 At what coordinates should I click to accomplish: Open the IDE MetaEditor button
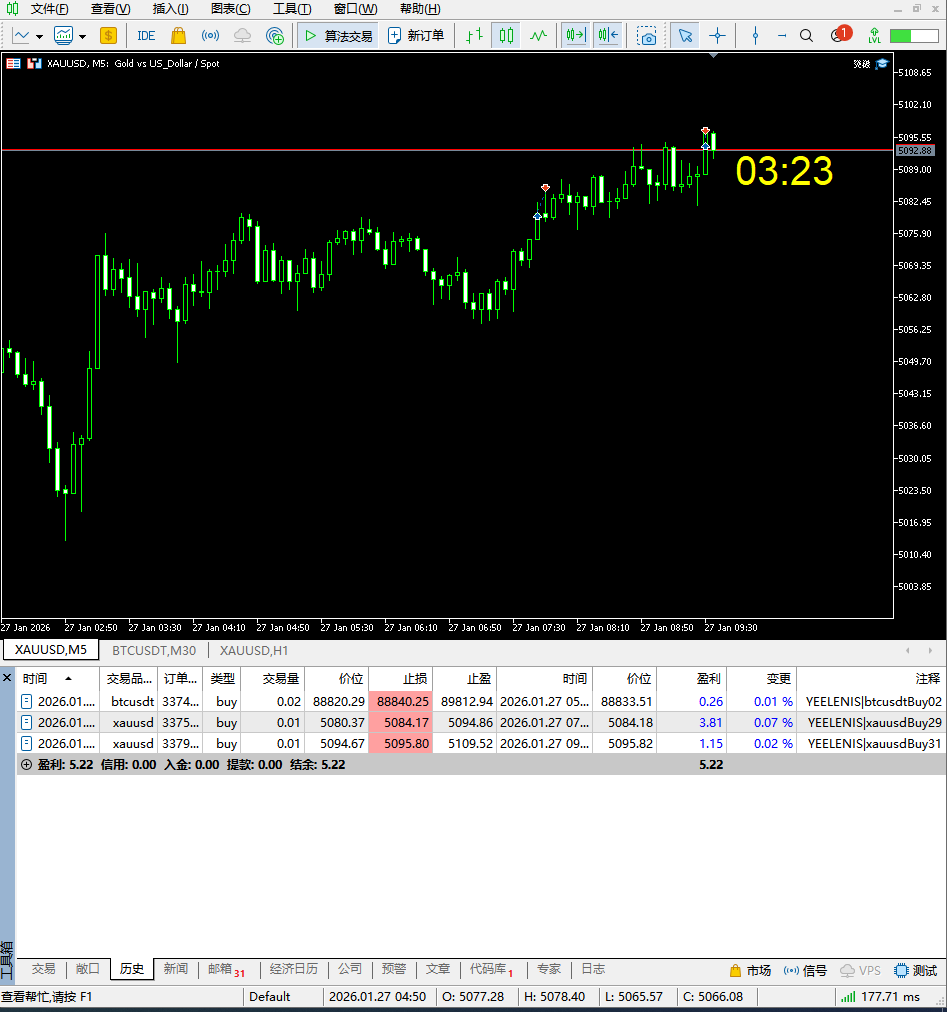click(147, 35)
